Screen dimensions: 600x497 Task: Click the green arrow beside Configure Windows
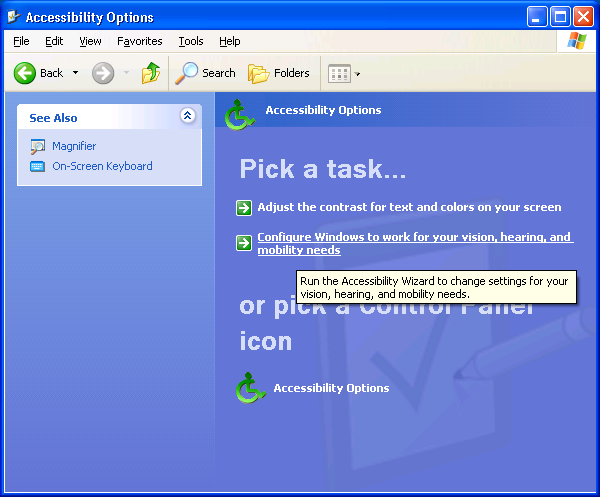(244, 243)
